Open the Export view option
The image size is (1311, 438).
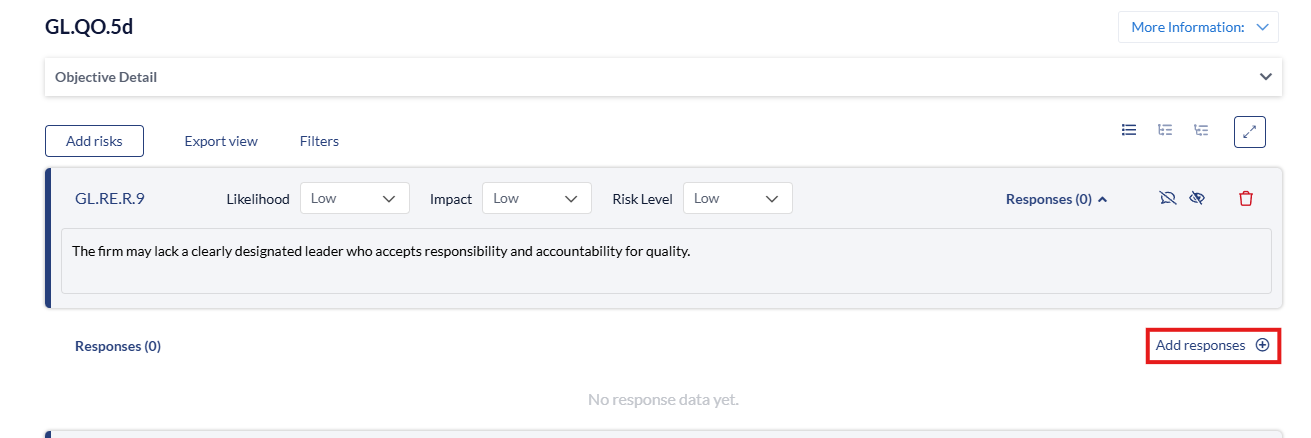(x=221, y=141)
